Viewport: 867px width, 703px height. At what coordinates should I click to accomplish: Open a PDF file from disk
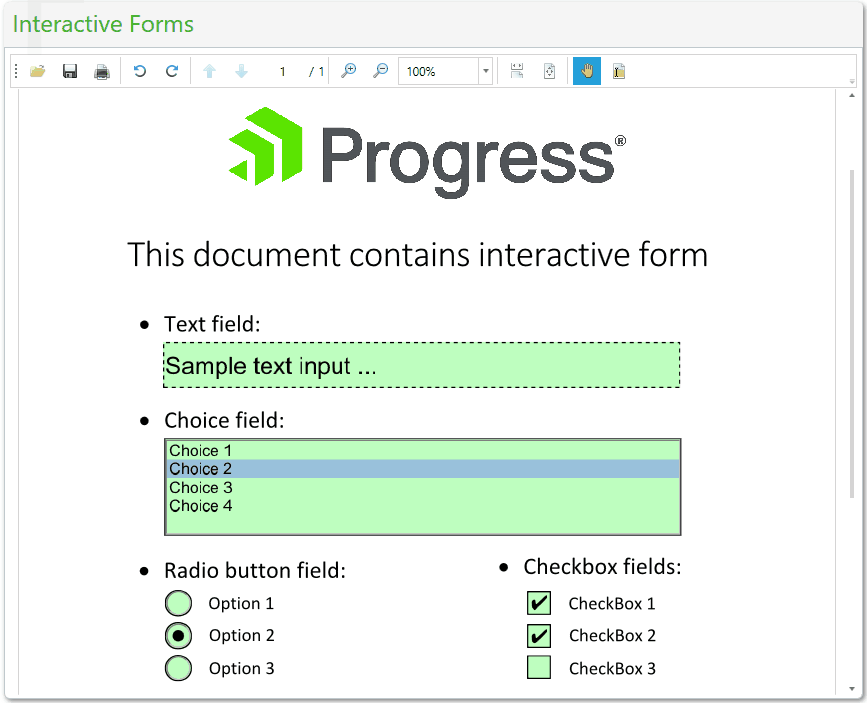38,71
